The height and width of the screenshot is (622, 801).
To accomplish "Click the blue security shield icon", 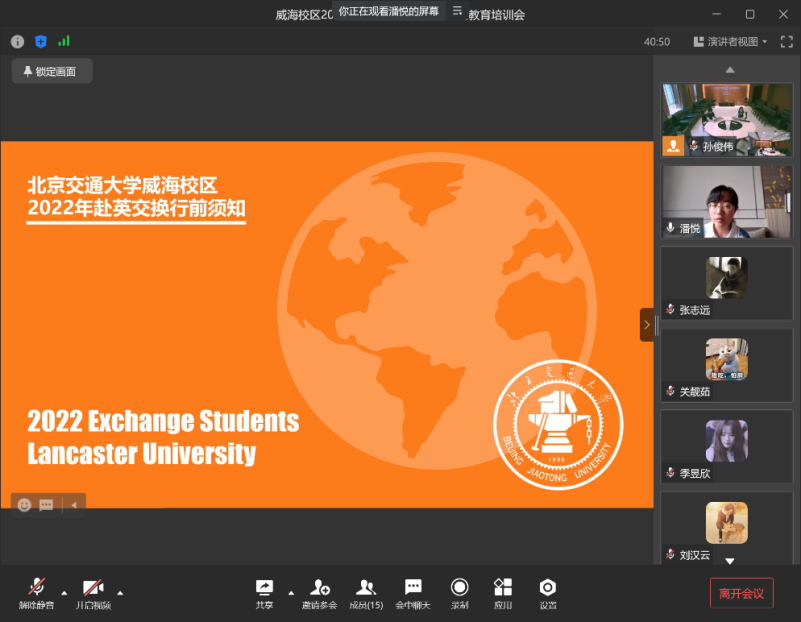I will [x=41, y=41].
